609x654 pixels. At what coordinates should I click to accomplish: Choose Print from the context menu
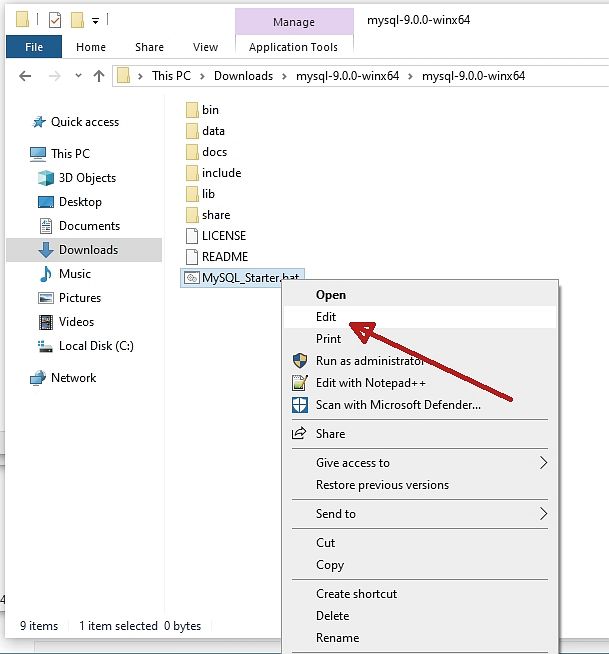pos(420,339)
